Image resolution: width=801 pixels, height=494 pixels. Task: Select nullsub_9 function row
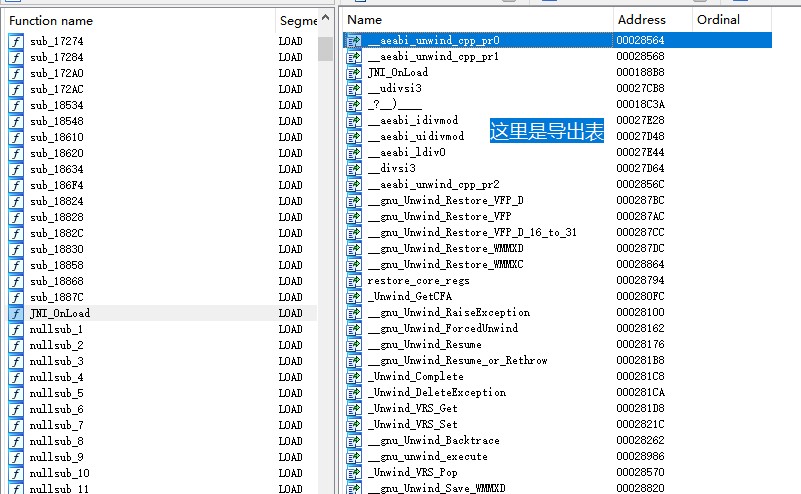162,457
